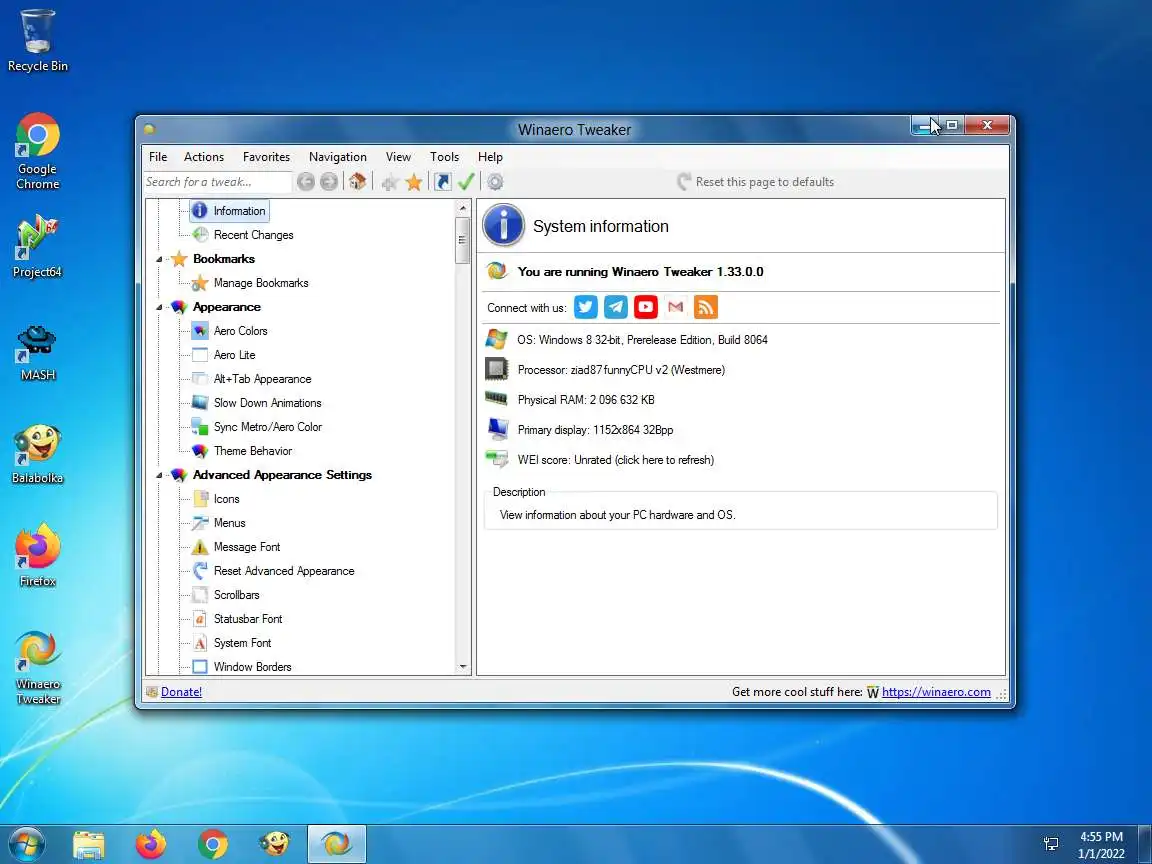Image resolution: width=1152 pixels, height=864 pixels.
Task: Collapse the Bookmarks tree group
Action: (x=159, y=259)
